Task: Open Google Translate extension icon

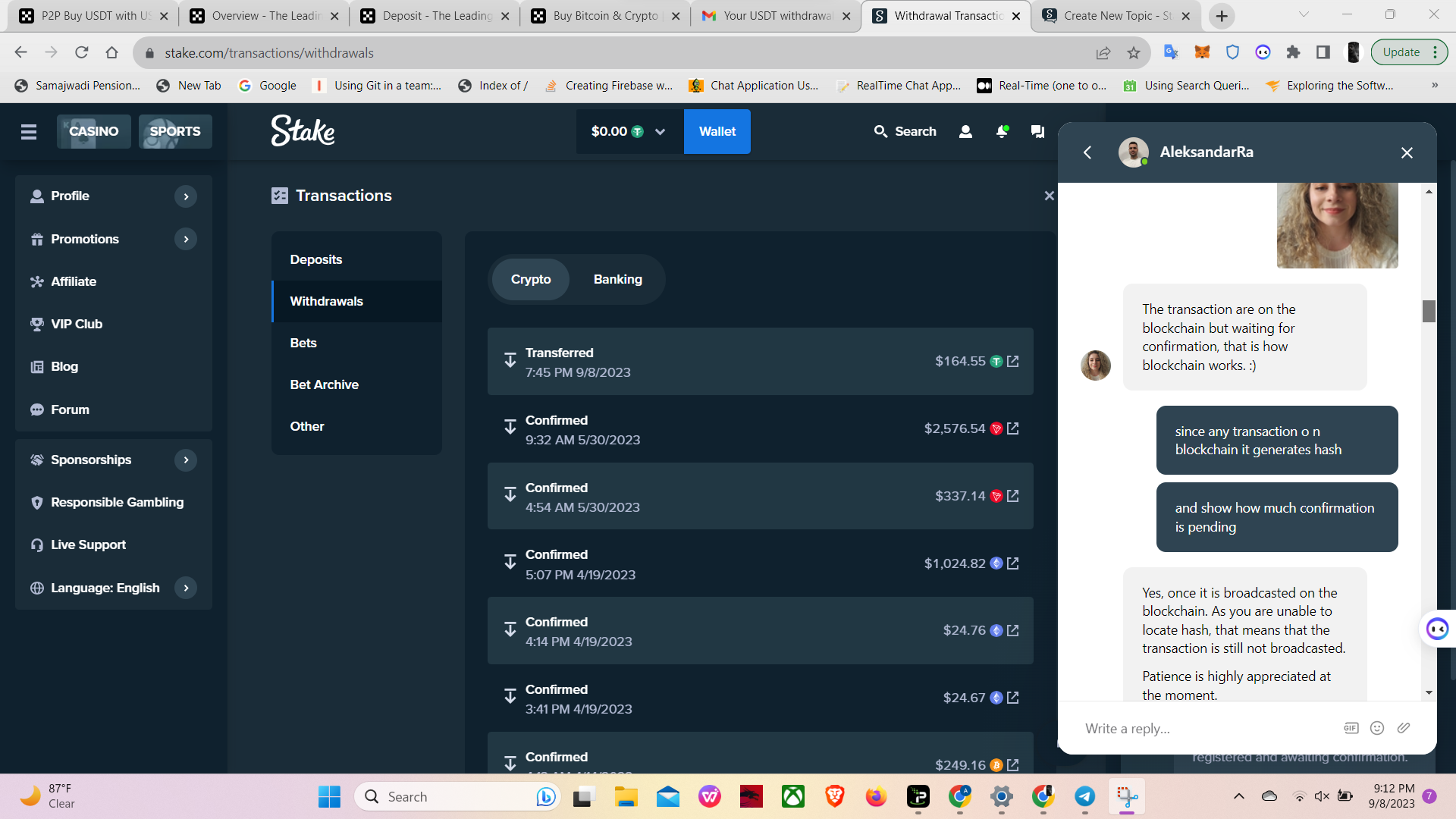Action: tap(1172, 52)
